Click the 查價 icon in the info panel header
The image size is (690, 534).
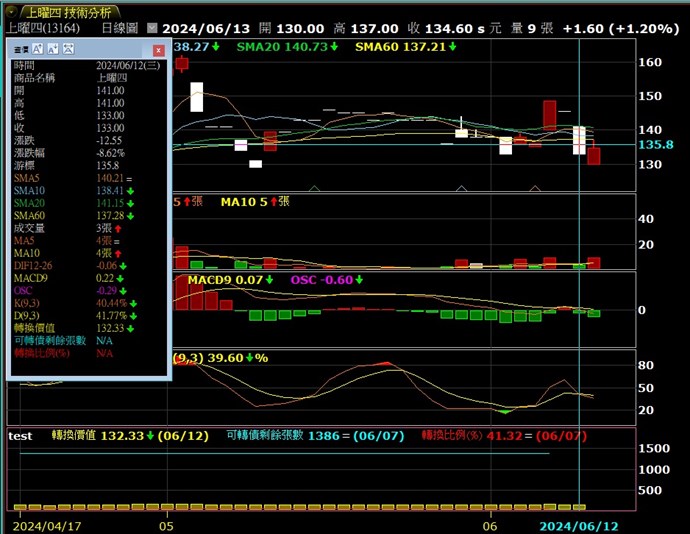point(18,49)
